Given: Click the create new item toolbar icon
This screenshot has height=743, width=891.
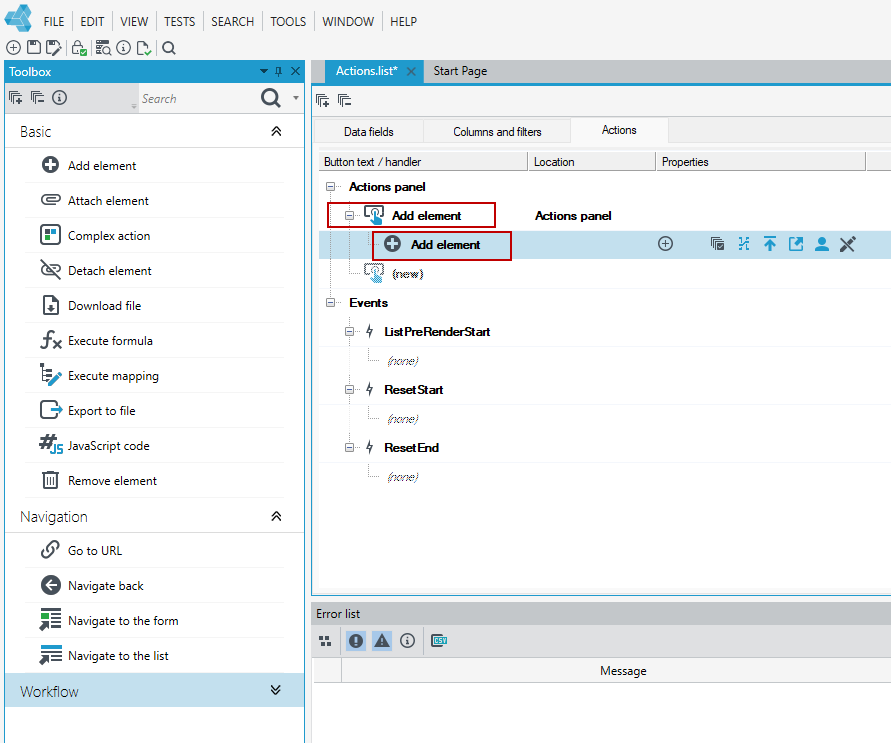Looking at the screenshot, I should pyautogui.click(x=13, y=48).
